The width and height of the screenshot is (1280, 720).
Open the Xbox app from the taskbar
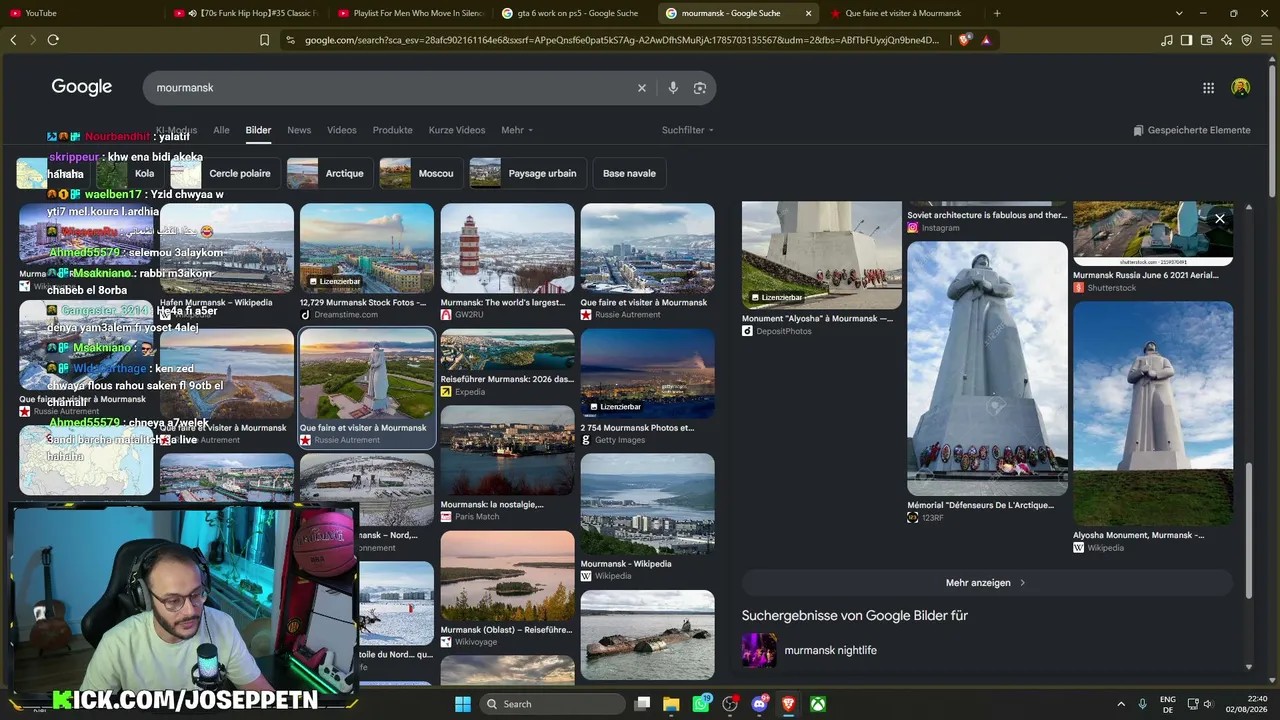818,704
